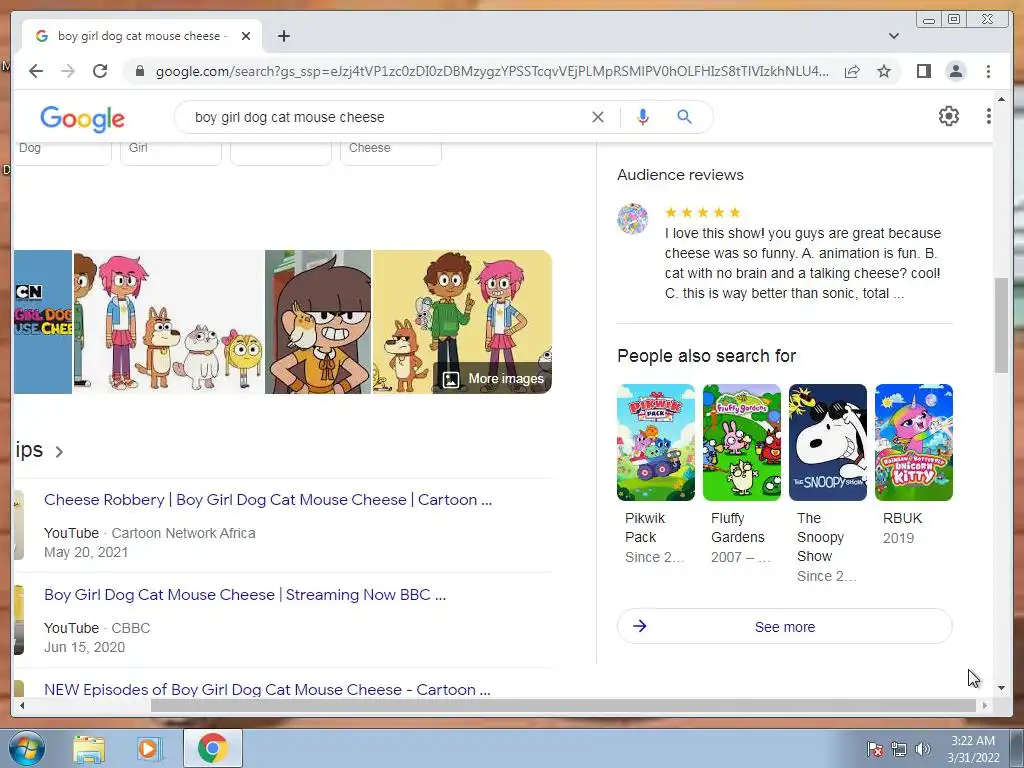
Task: Open the volume speaker tray icon
Action: pos(923,750)
